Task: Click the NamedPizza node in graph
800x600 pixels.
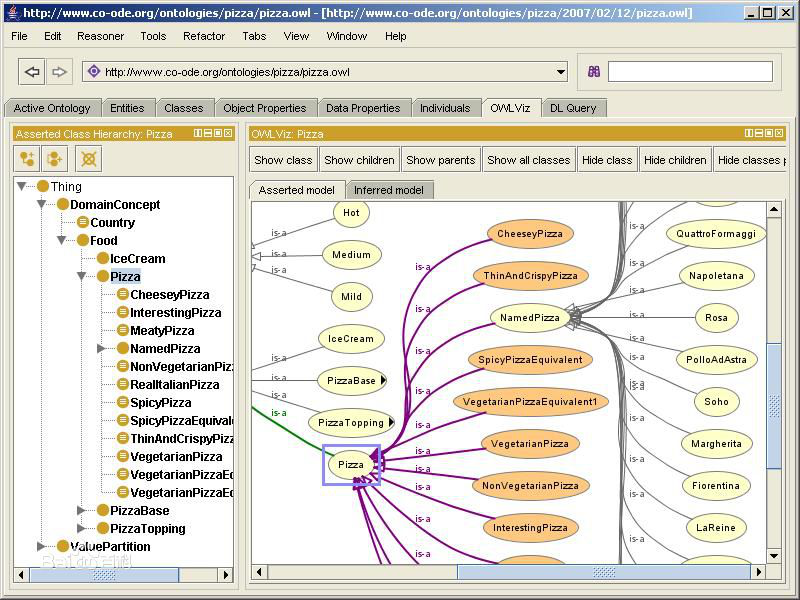Action: 530,318
